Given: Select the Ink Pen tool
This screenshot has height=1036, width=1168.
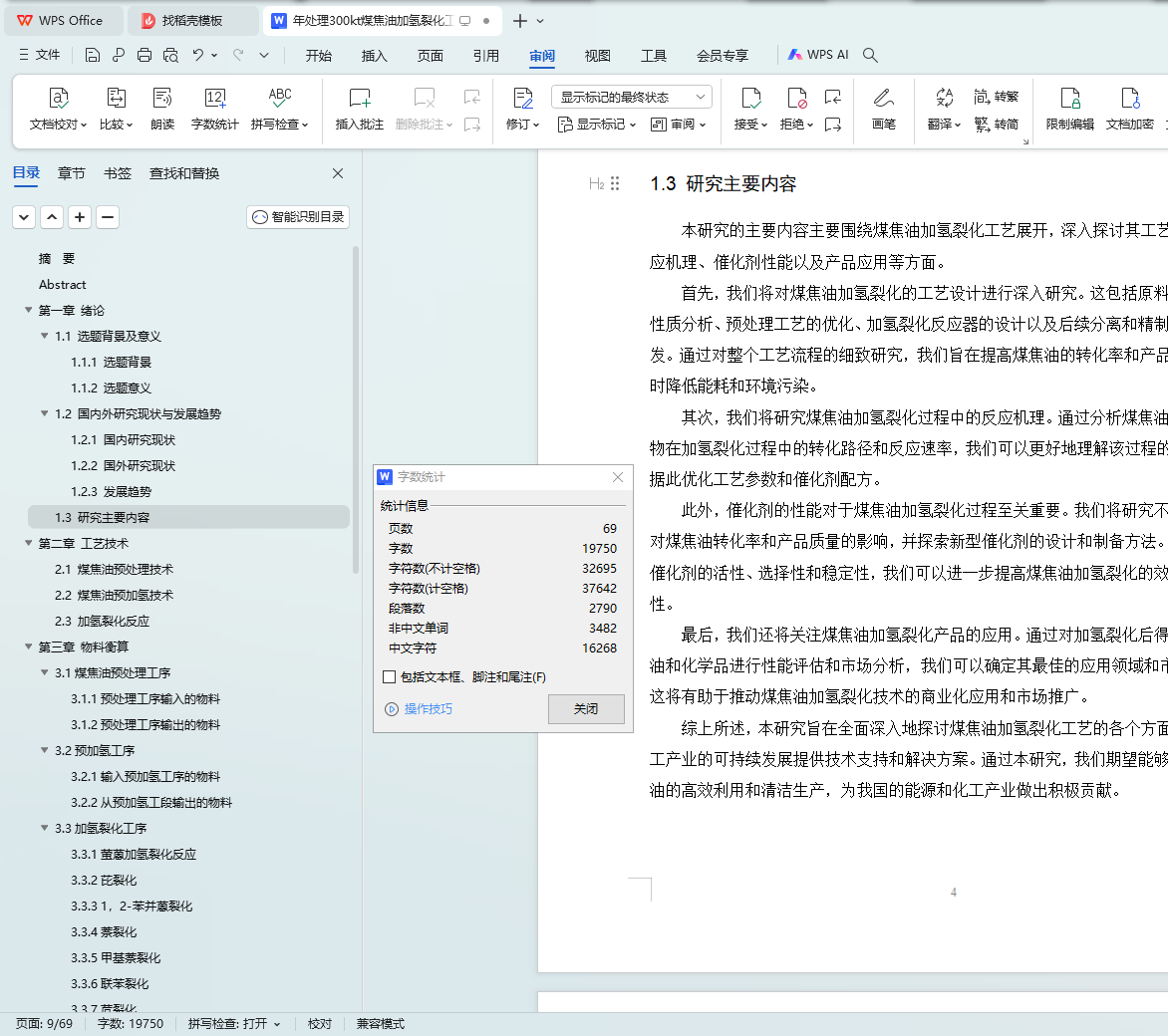Looking at the screenshot, I should coord(883,109).
